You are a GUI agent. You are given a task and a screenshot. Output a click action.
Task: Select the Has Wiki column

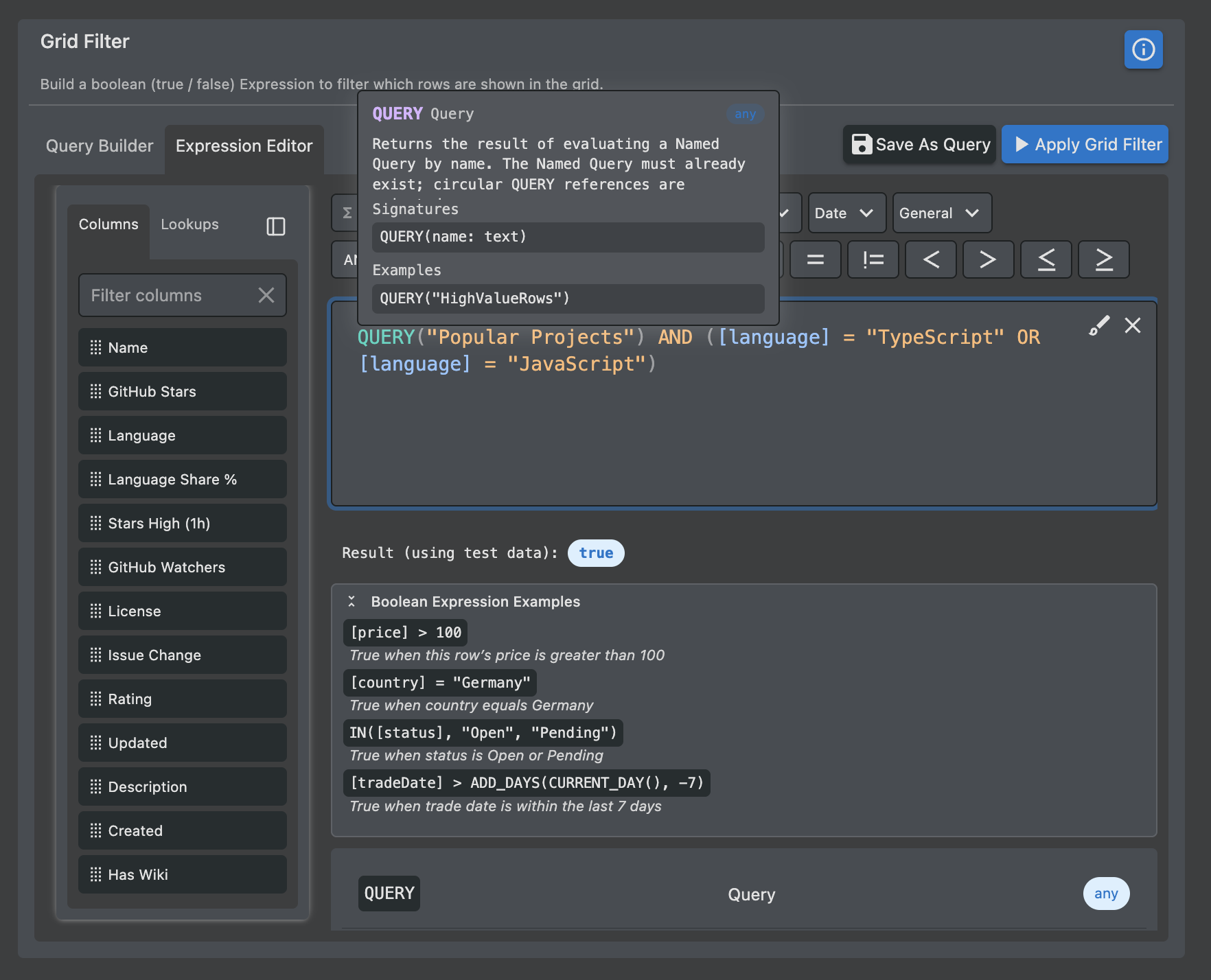tap(183, 874)
